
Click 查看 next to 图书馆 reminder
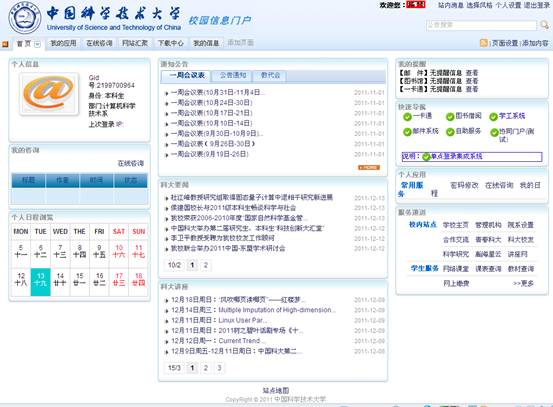[472, 81]
